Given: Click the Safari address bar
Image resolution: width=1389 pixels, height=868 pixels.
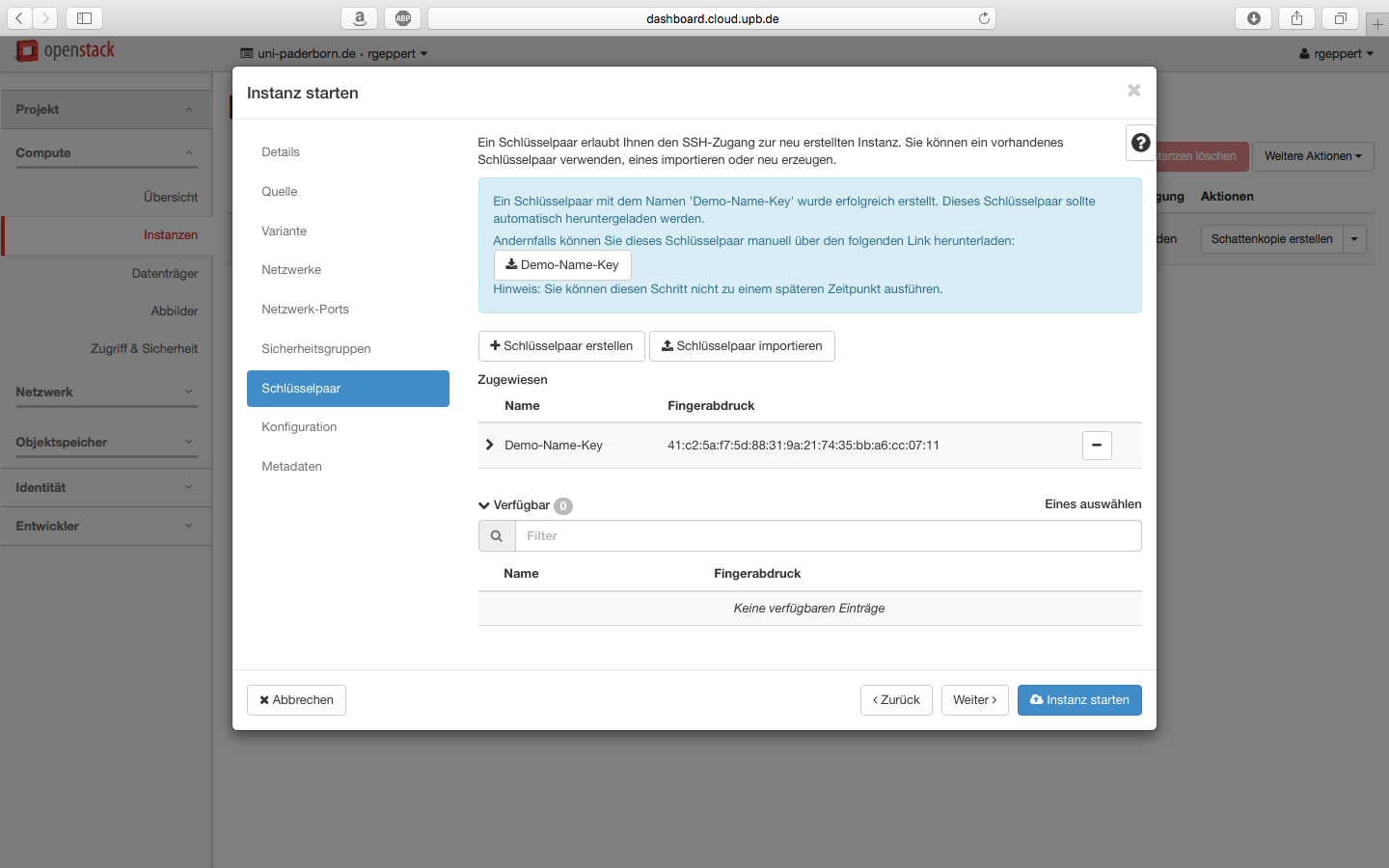Looking at the screenshot, I should pyautogui.click(x=712, y=18).
